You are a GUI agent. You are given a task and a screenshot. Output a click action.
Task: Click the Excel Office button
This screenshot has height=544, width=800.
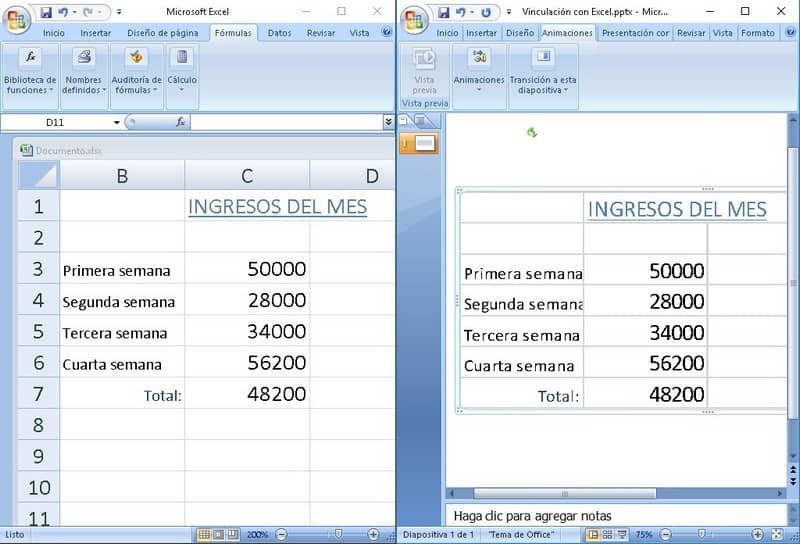coord(16,20)
